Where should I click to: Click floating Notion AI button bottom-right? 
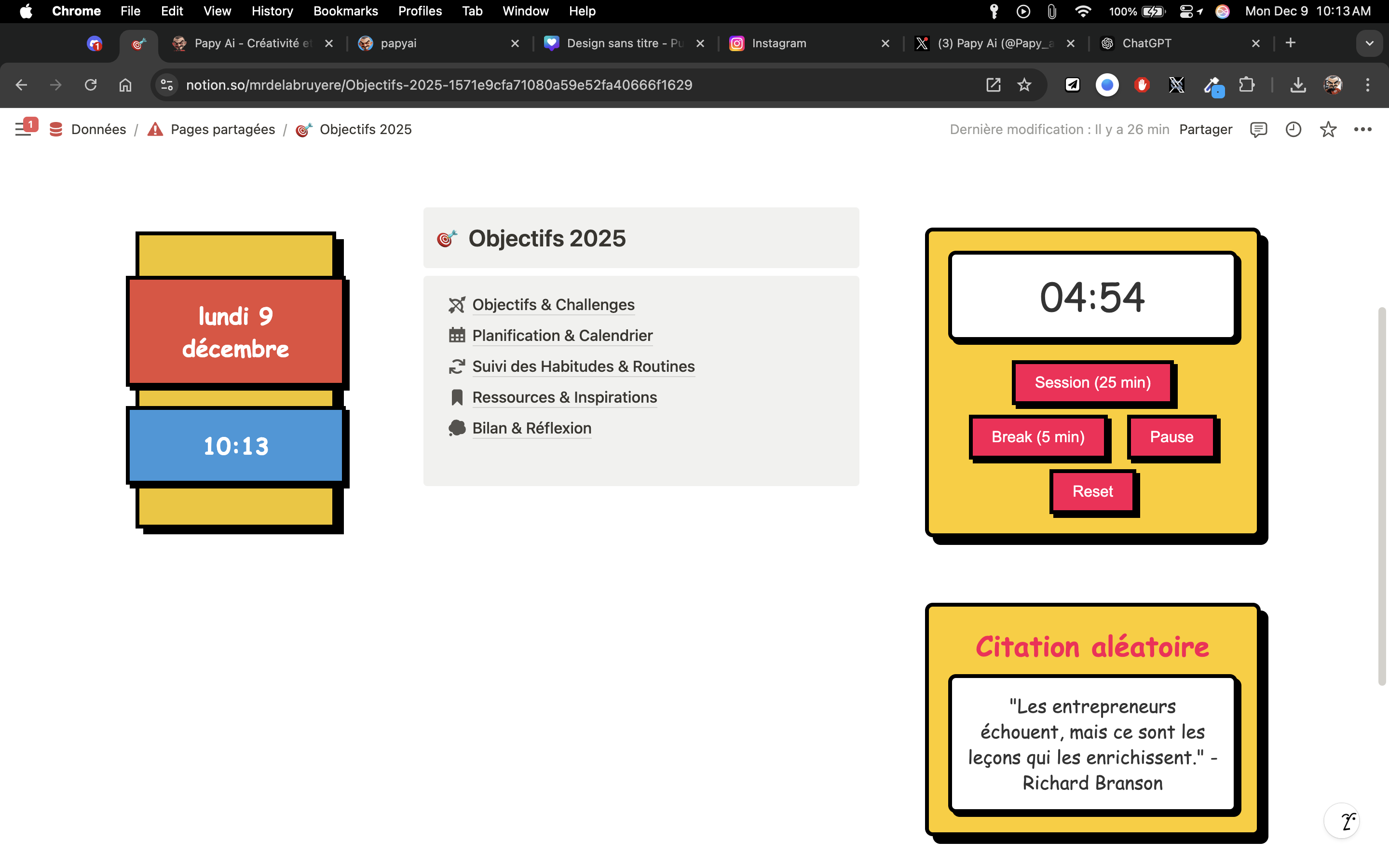pyautogui.click(x=1341, y=821)
